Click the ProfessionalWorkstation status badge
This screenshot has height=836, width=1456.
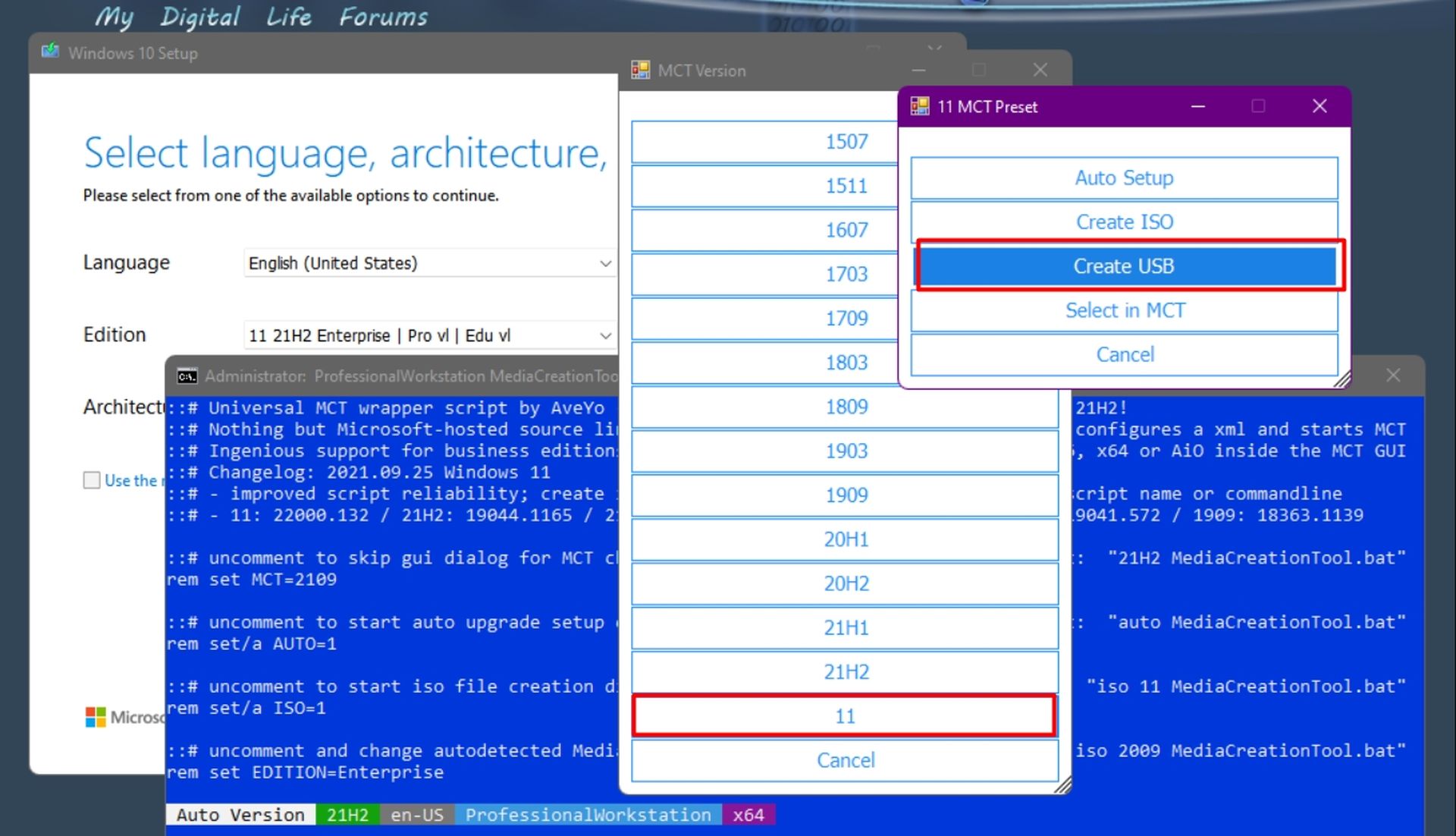(588, 814)
